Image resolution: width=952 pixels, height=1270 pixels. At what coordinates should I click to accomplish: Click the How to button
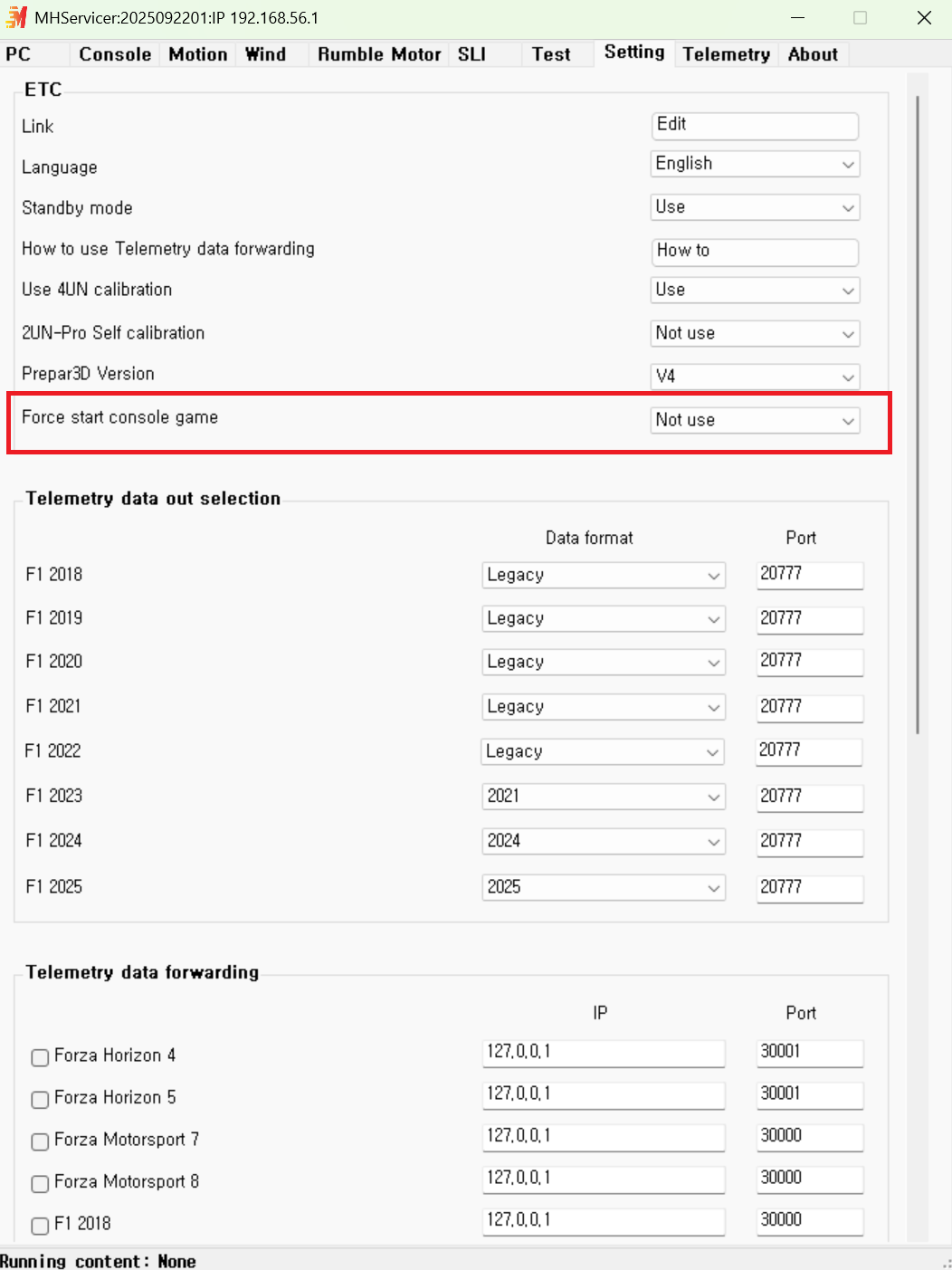(755, 251)
